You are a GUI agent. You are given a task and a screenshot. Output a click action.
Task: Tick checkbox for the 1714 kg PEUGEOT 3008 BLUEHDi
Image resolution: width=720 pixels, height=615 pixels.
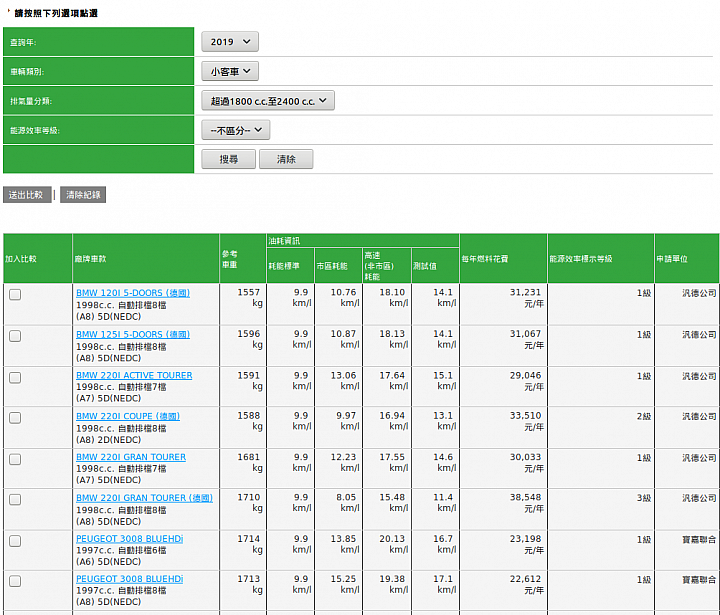click(x=15, y=541)
